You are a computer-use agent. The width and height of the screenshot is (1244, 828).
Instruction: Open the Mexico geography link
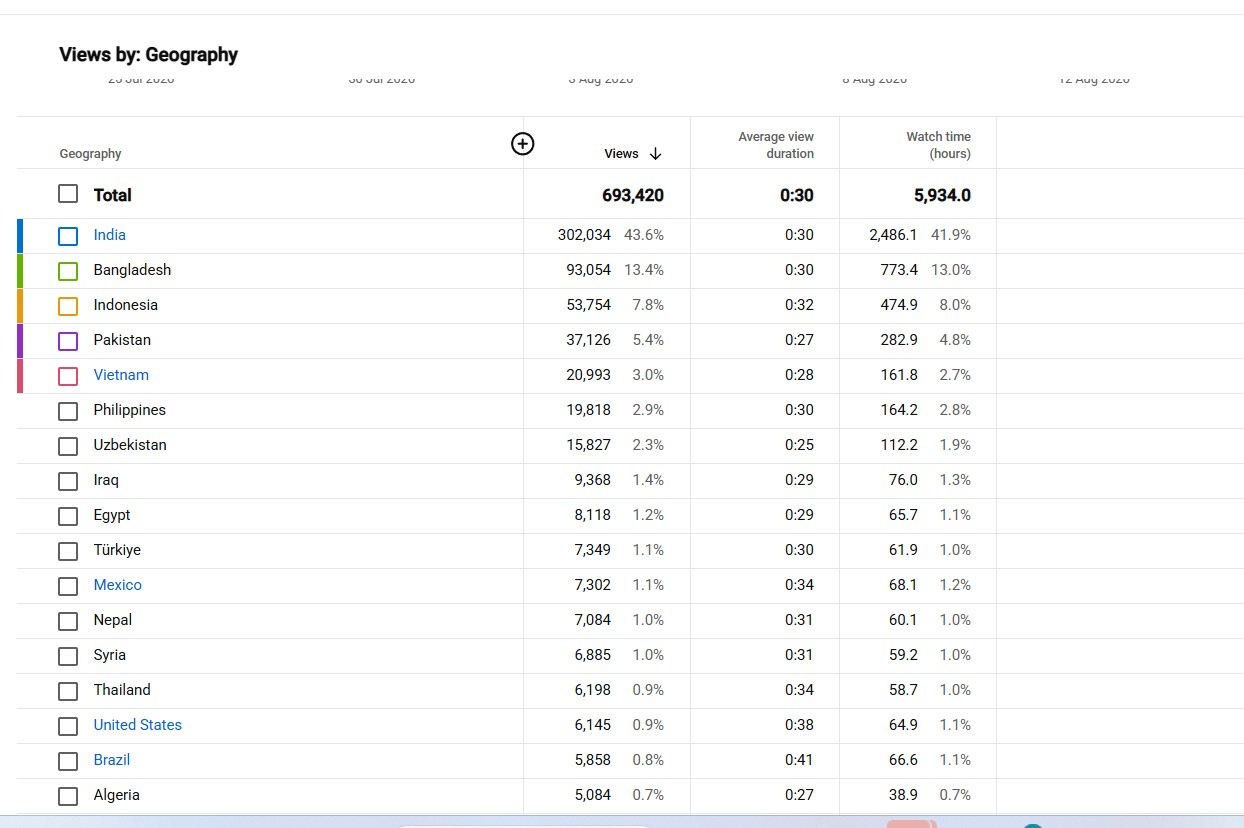118,585
